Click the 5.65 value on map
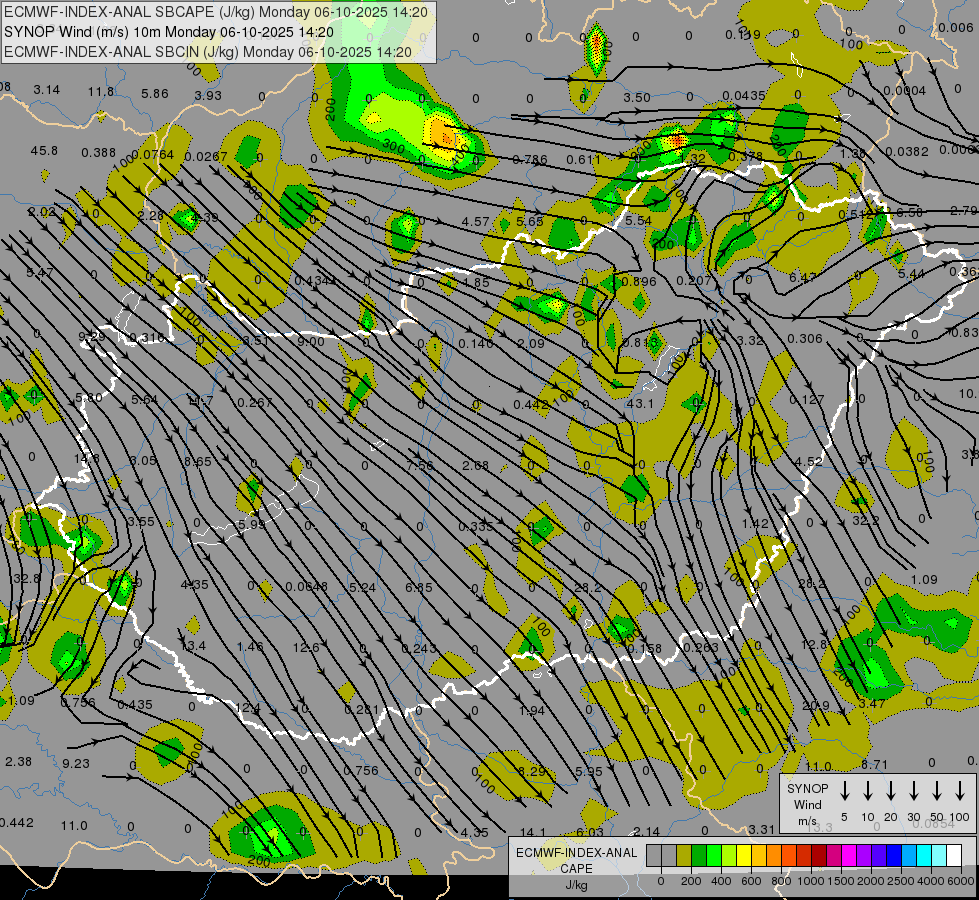The image size is (979, 900). [529, 221]
